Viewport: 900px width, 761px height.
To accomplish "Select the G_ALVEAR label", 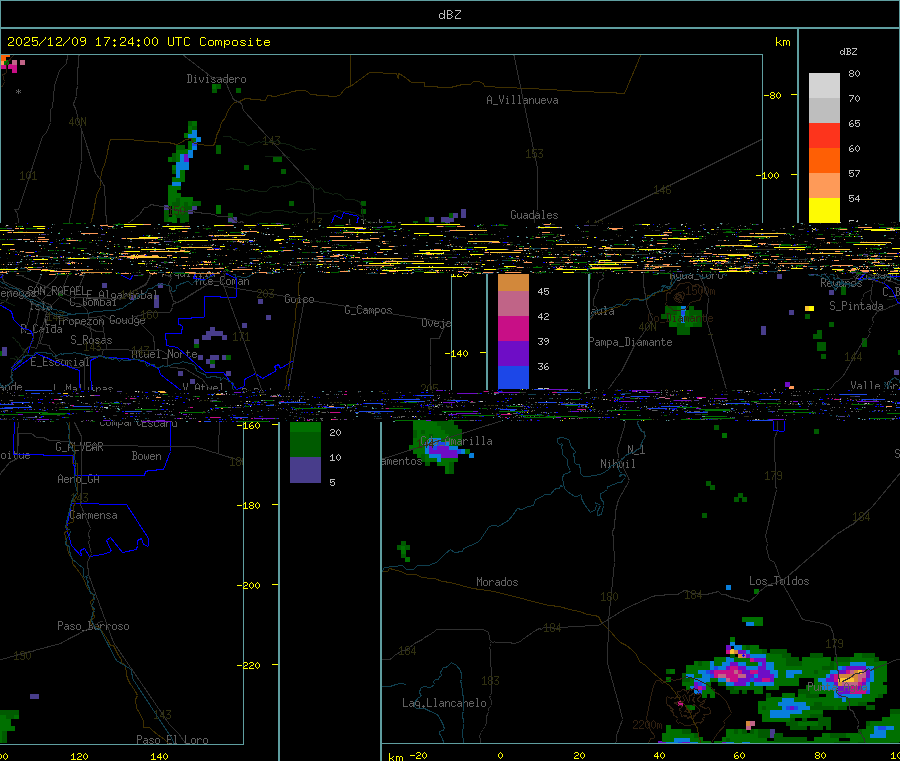I will (79, 446).
